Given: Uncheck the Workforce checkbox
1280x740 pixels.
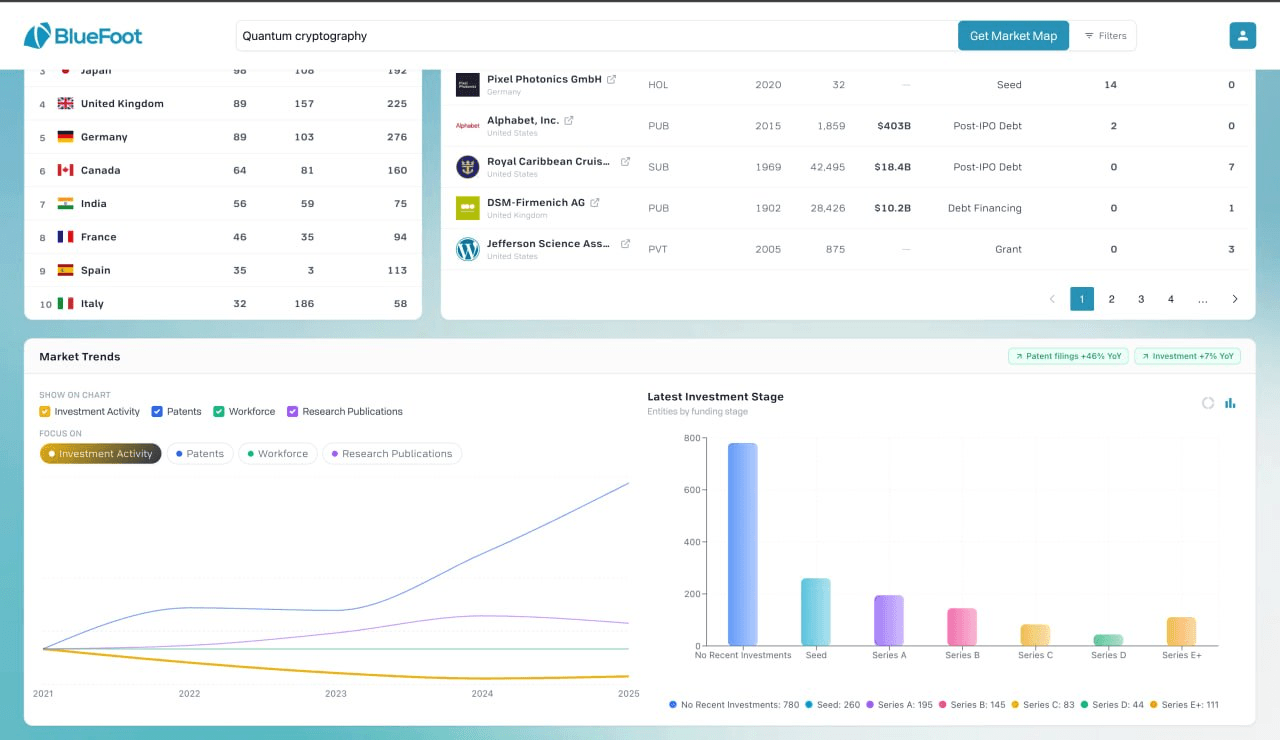Looking at the screenshot, I should [x=219, y=411].
